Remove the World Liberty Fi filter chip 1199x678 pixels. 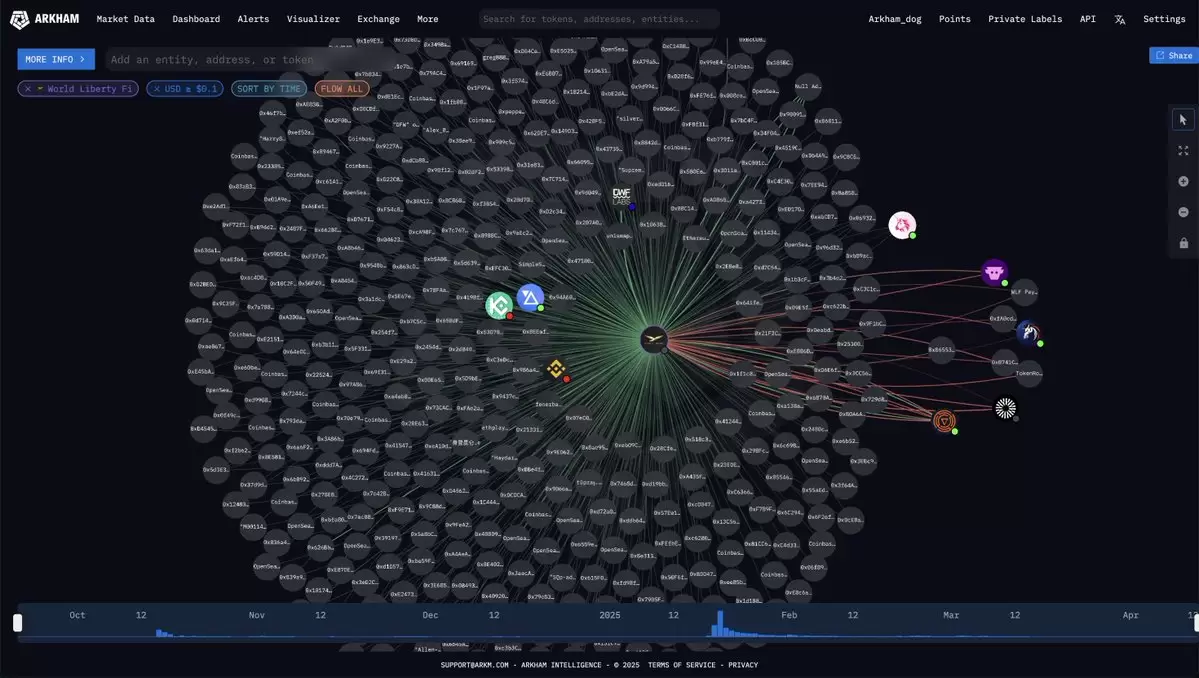pyautogui.click(x=28, y=89)
